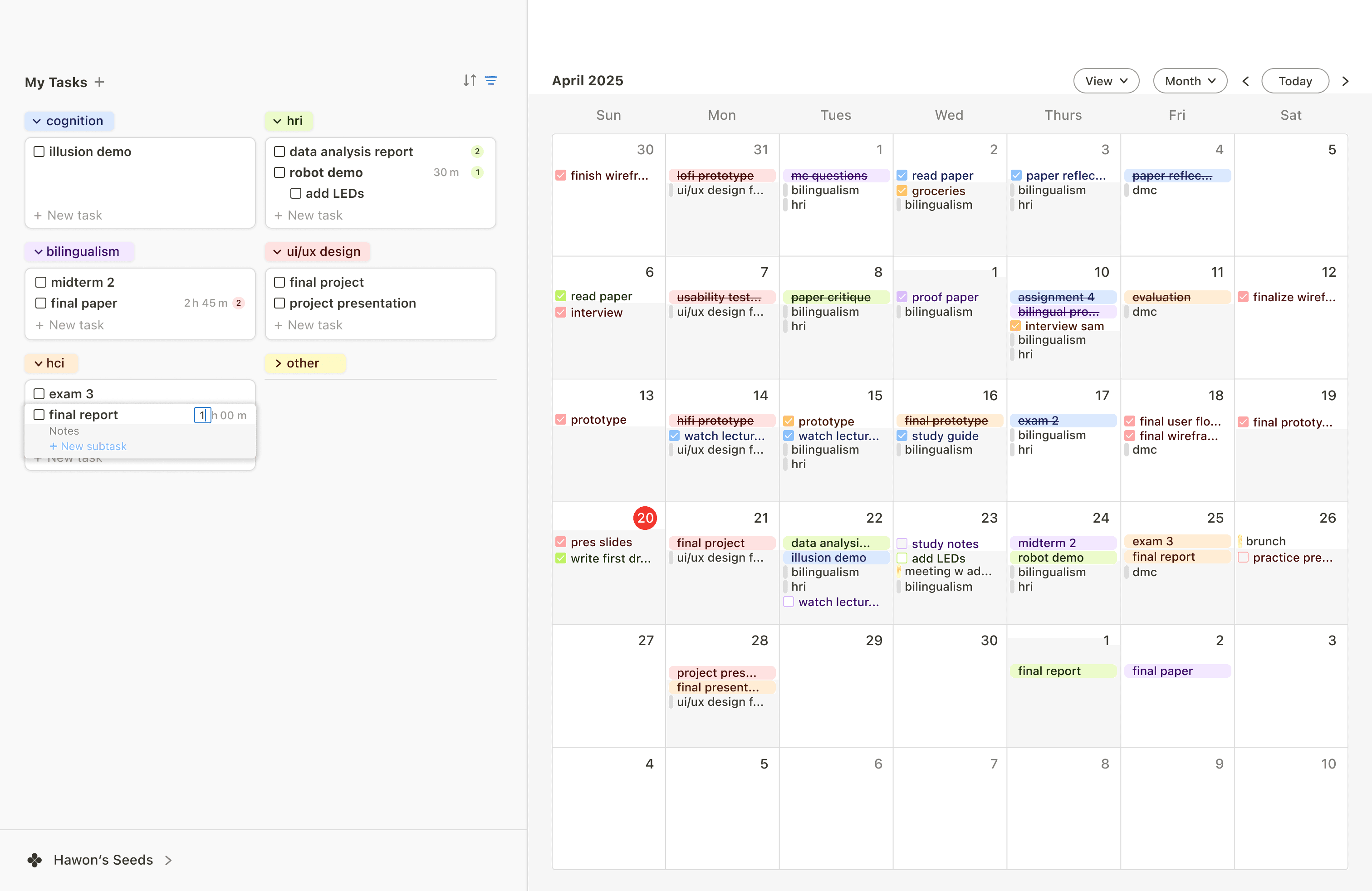Open the Month view dropdown
The image size is (1372, 891).
pos(1190,81)
